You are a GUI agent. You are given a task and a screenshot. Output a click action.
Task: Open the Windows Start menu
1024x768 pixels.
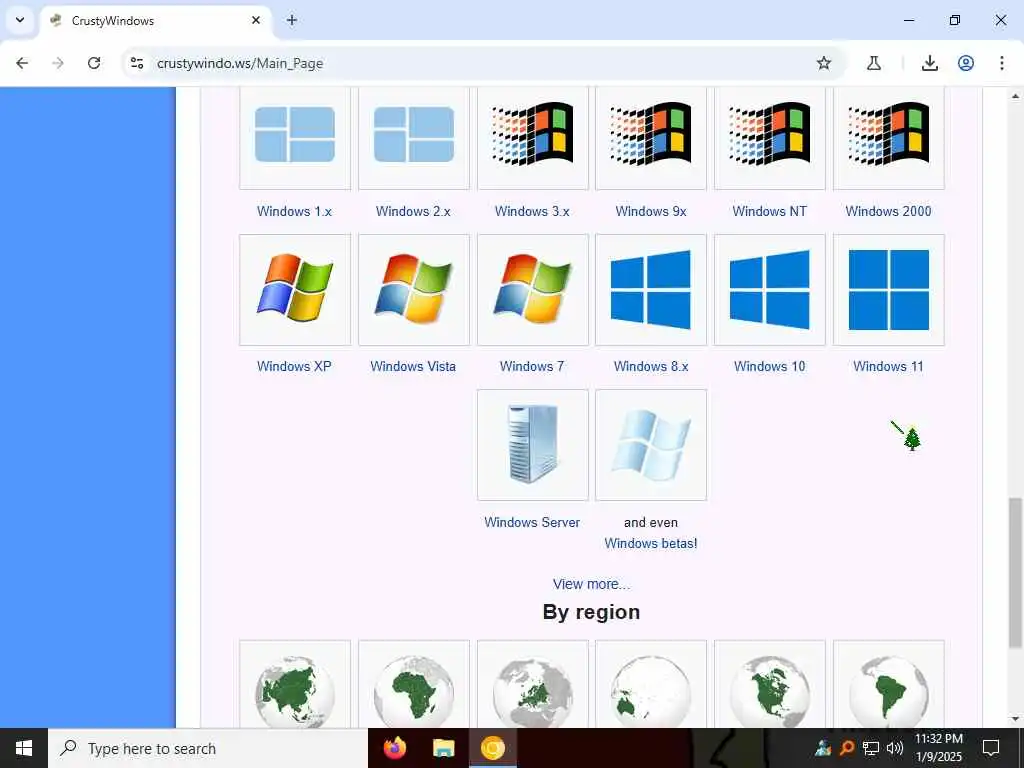pyautogui.click(x=24, y=748)
